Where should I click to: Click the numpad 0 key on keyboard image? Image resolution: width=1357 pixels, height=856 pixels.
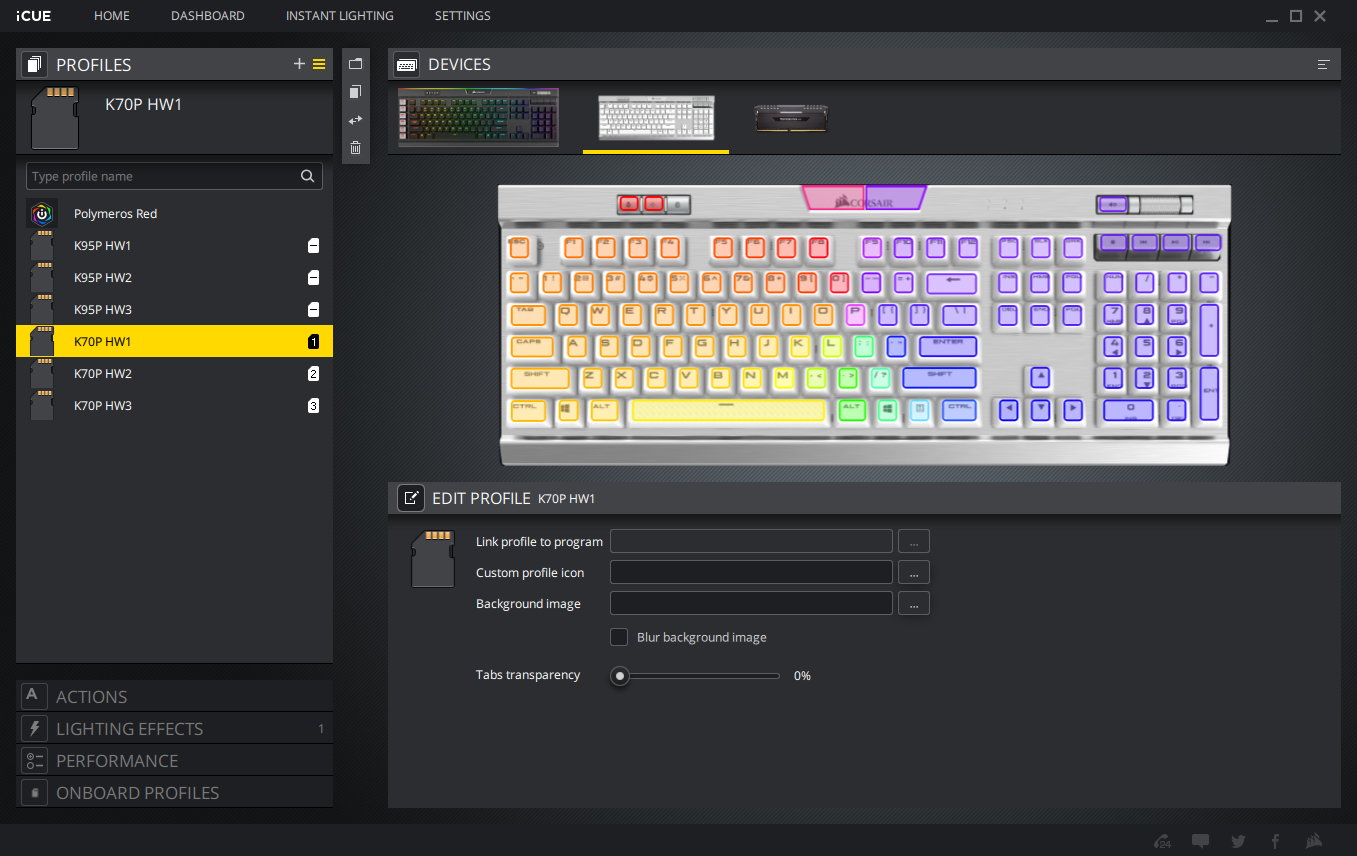(1128, 410)
